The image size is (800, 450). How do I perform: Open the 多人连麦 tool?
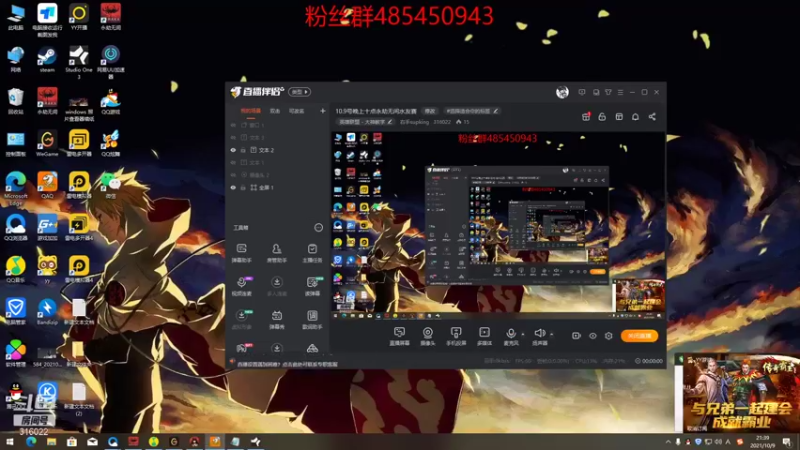pyautogui.click(x=277, y=286)
